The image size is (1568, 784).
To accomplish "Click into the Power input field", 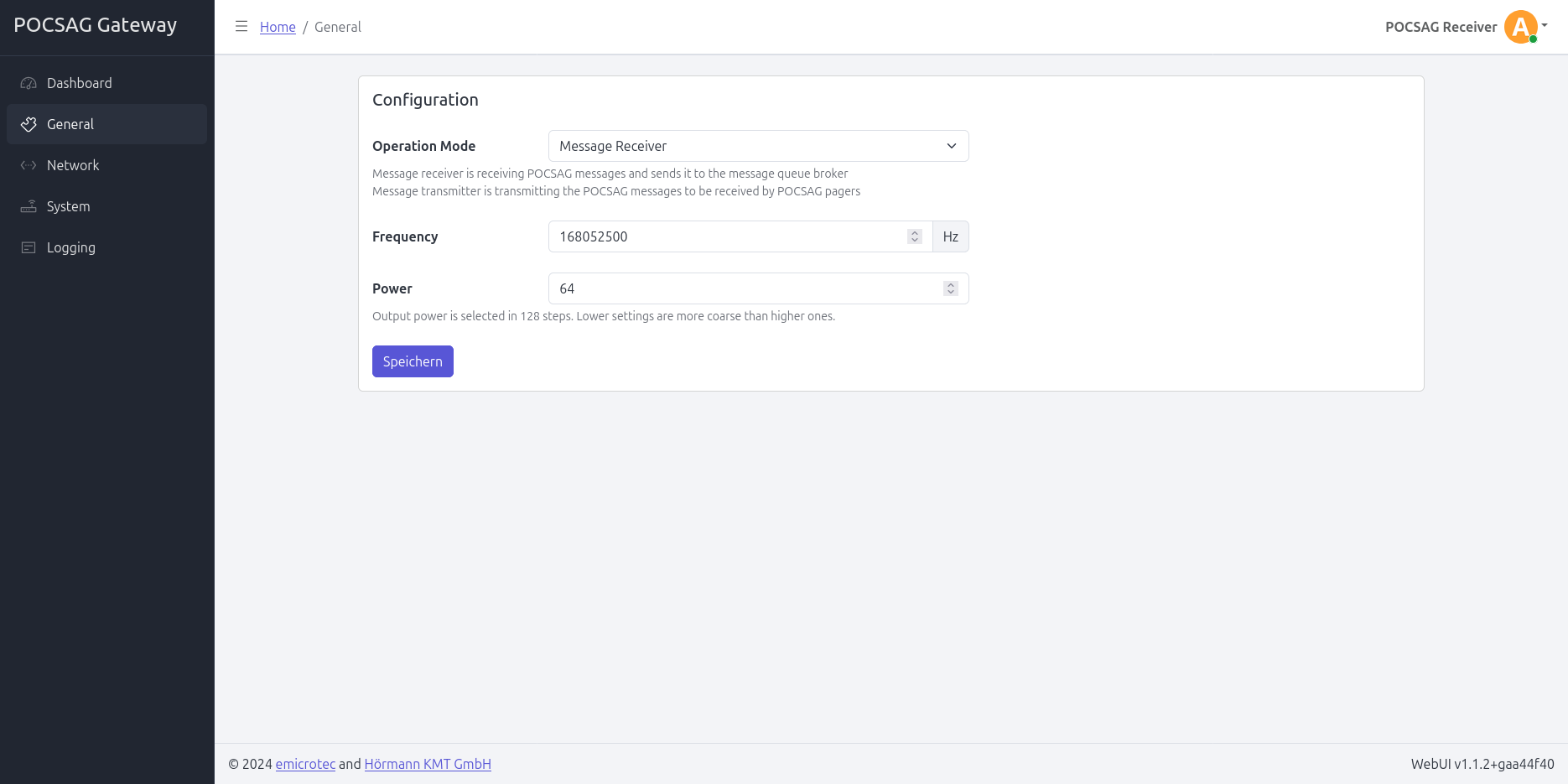I will pos(746,288).
